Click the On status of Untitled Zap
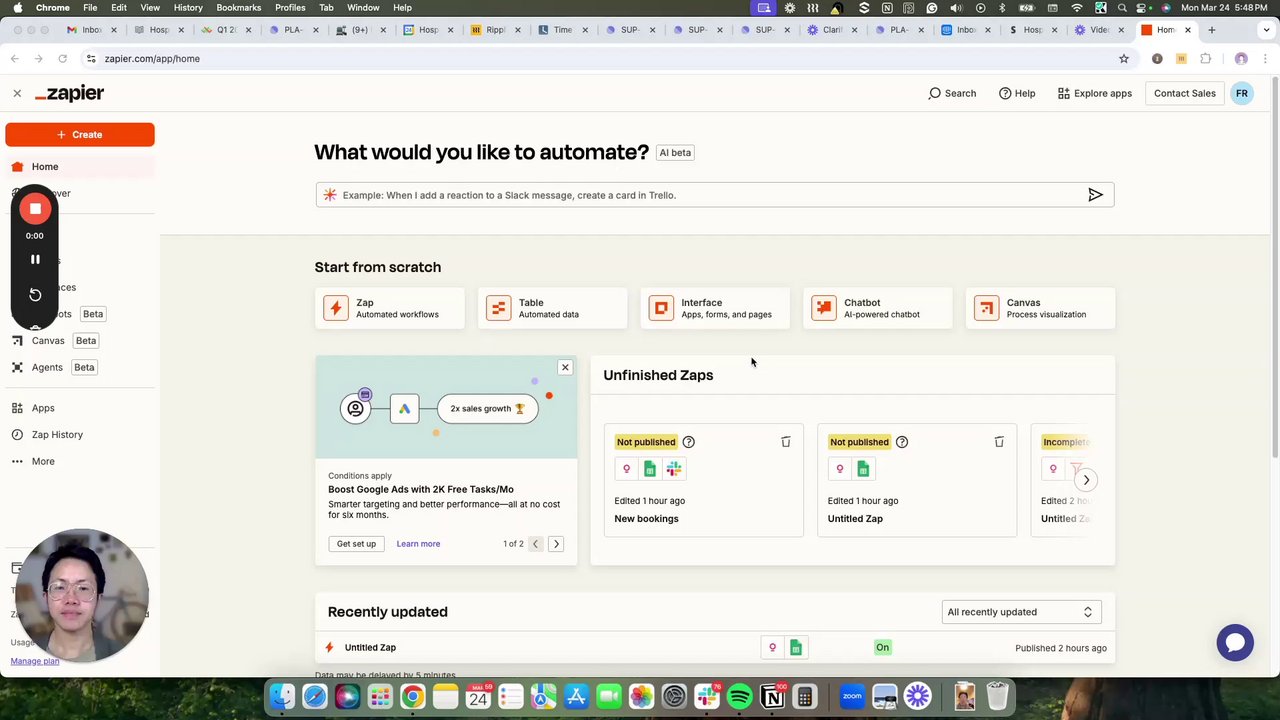This screenshot has height=720, width=1280. click(x=882, y=648)
